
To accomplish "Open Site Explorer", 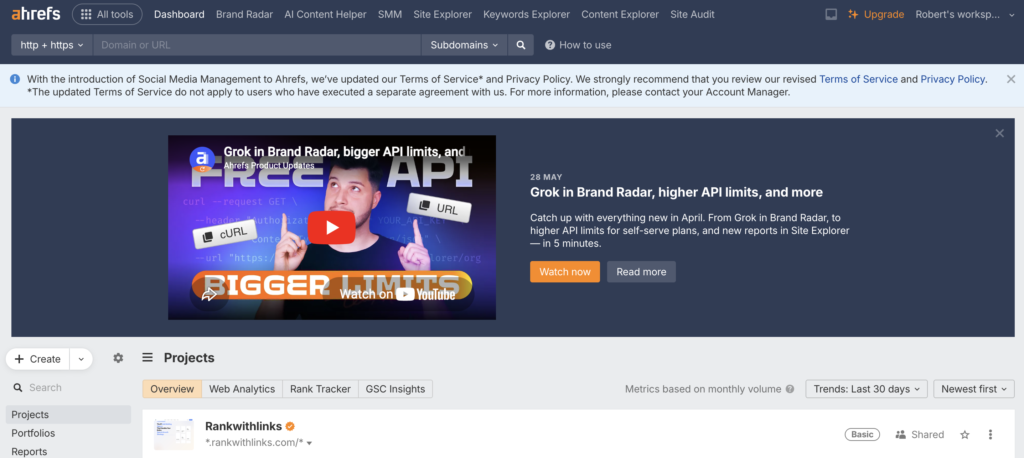I will (442, 14).
